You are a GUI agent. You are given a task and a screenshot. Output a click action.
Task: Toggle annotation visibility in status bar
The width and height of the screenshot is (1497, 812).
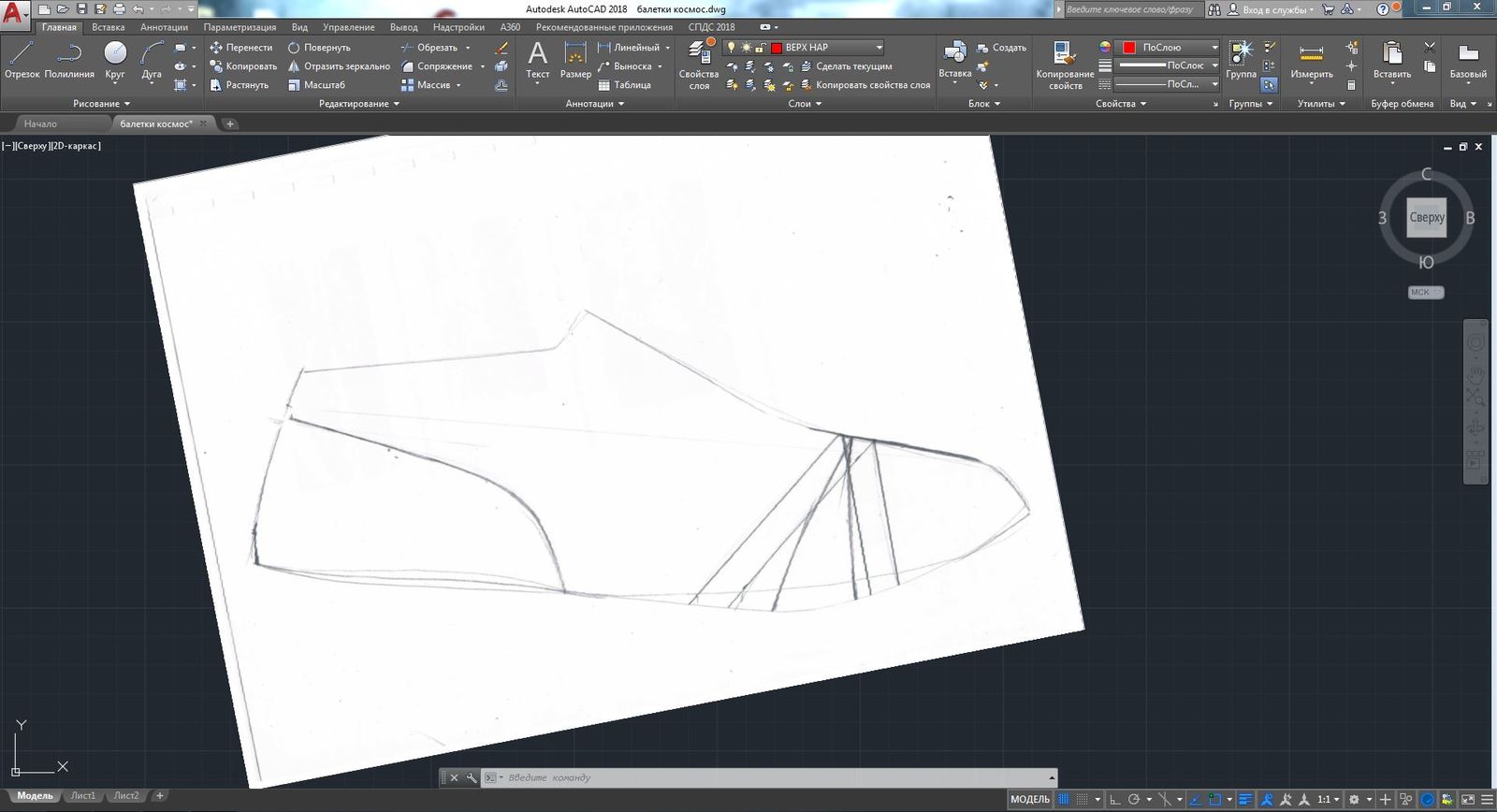(1267, 800)
